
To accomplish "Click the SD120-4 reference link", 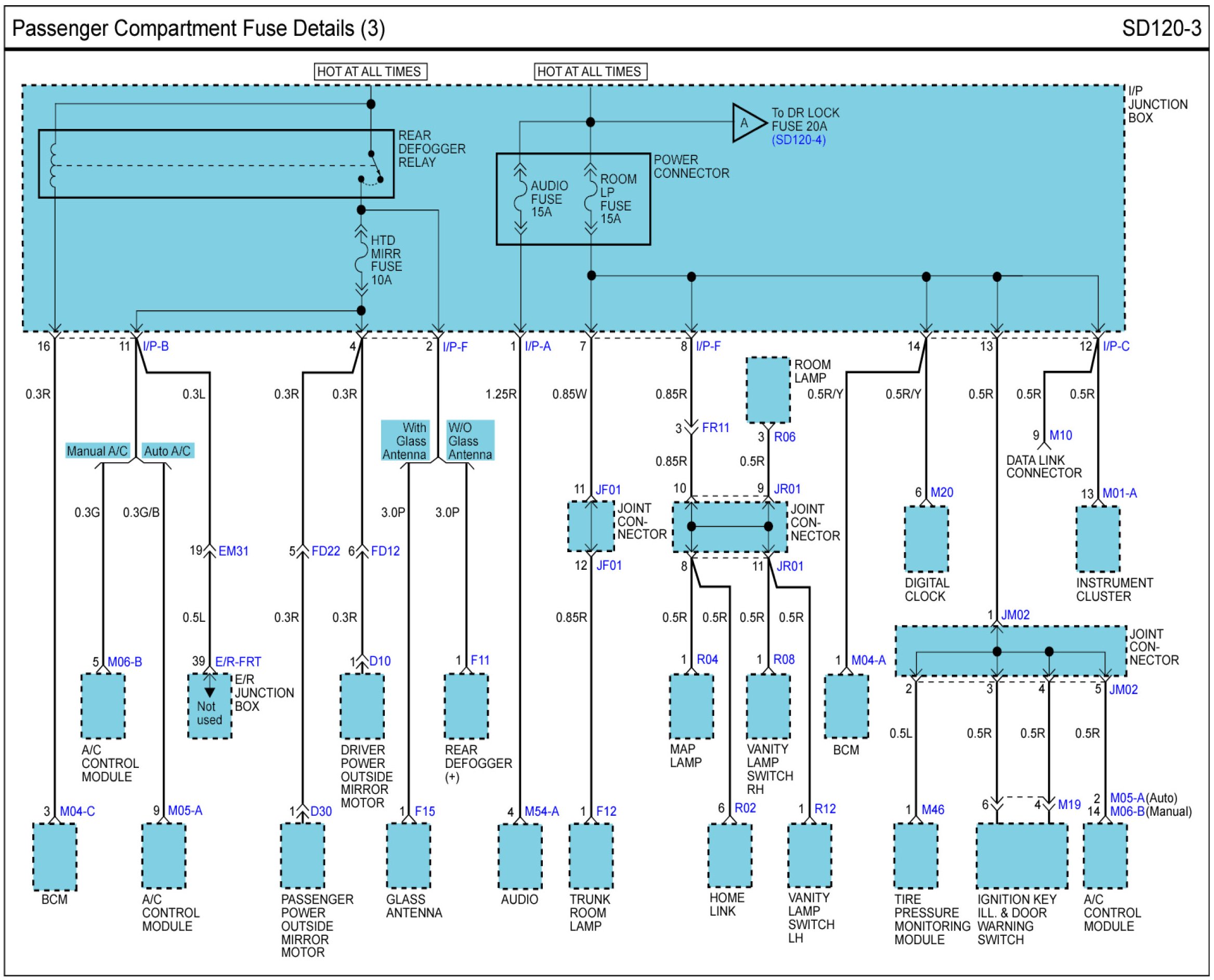I will tap(798, 140).
